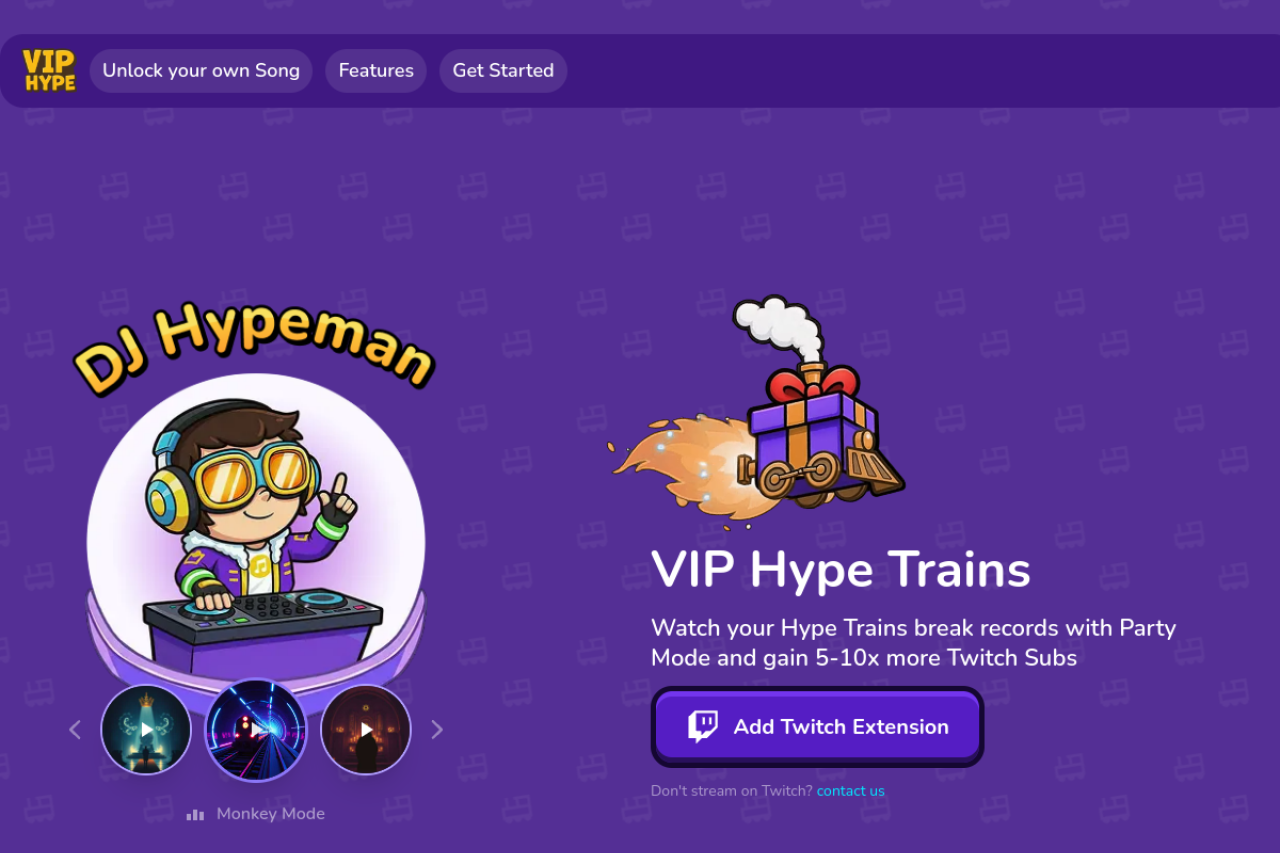Click the Add Twitch Extension button
Image resolution: width=1280 pixels, height=853 pixels.
(818, 727)
